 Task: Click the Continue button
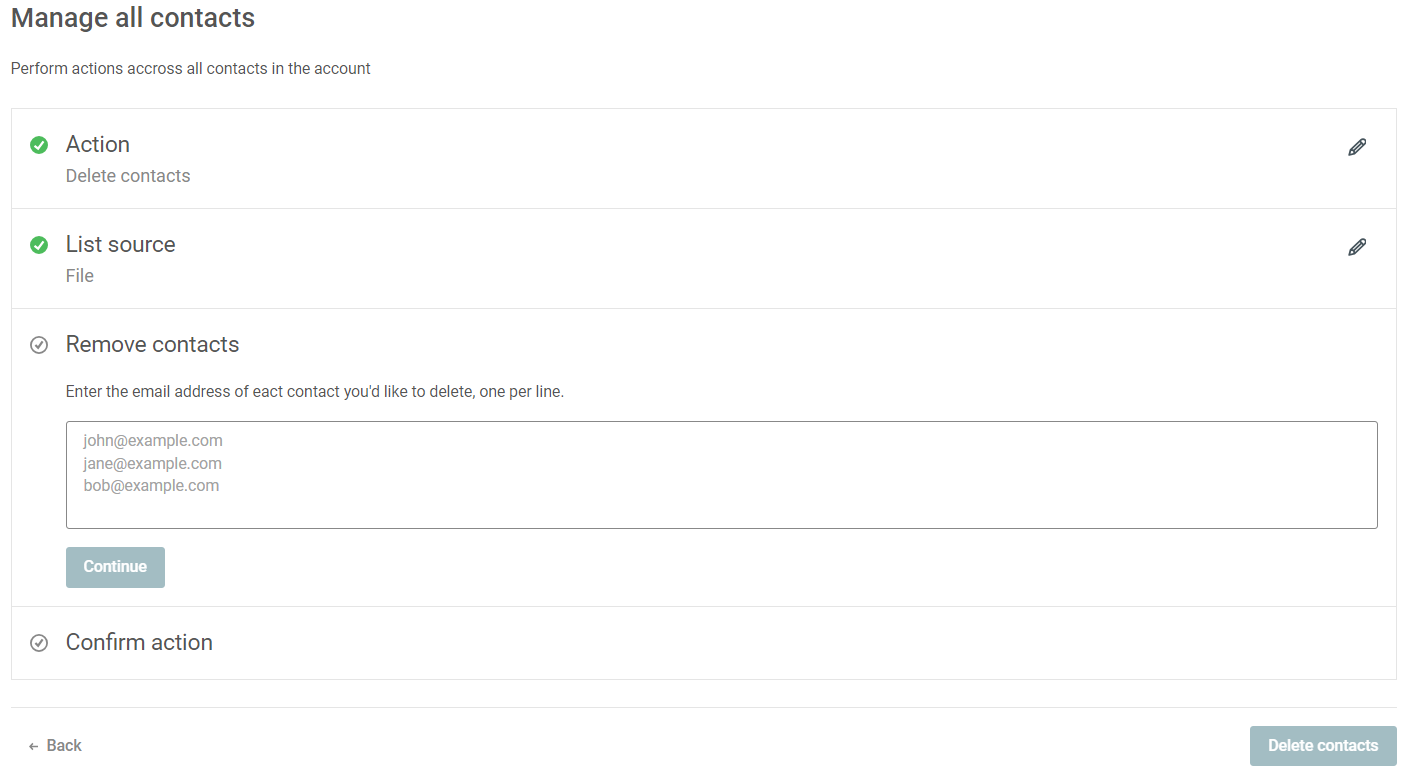click(115, 567)
